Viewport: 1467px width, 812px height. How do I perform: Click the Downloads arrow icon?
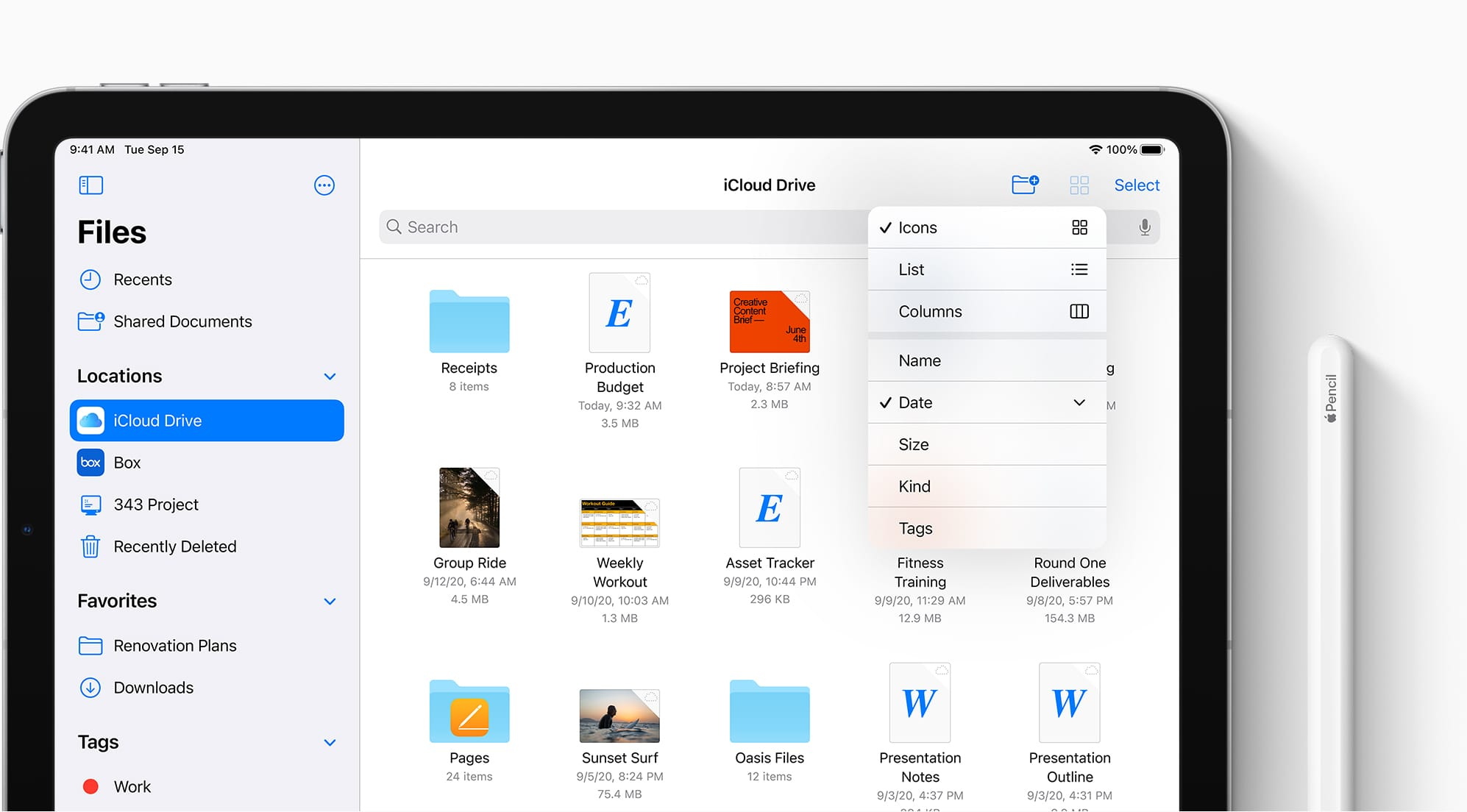tap(90, 688)
